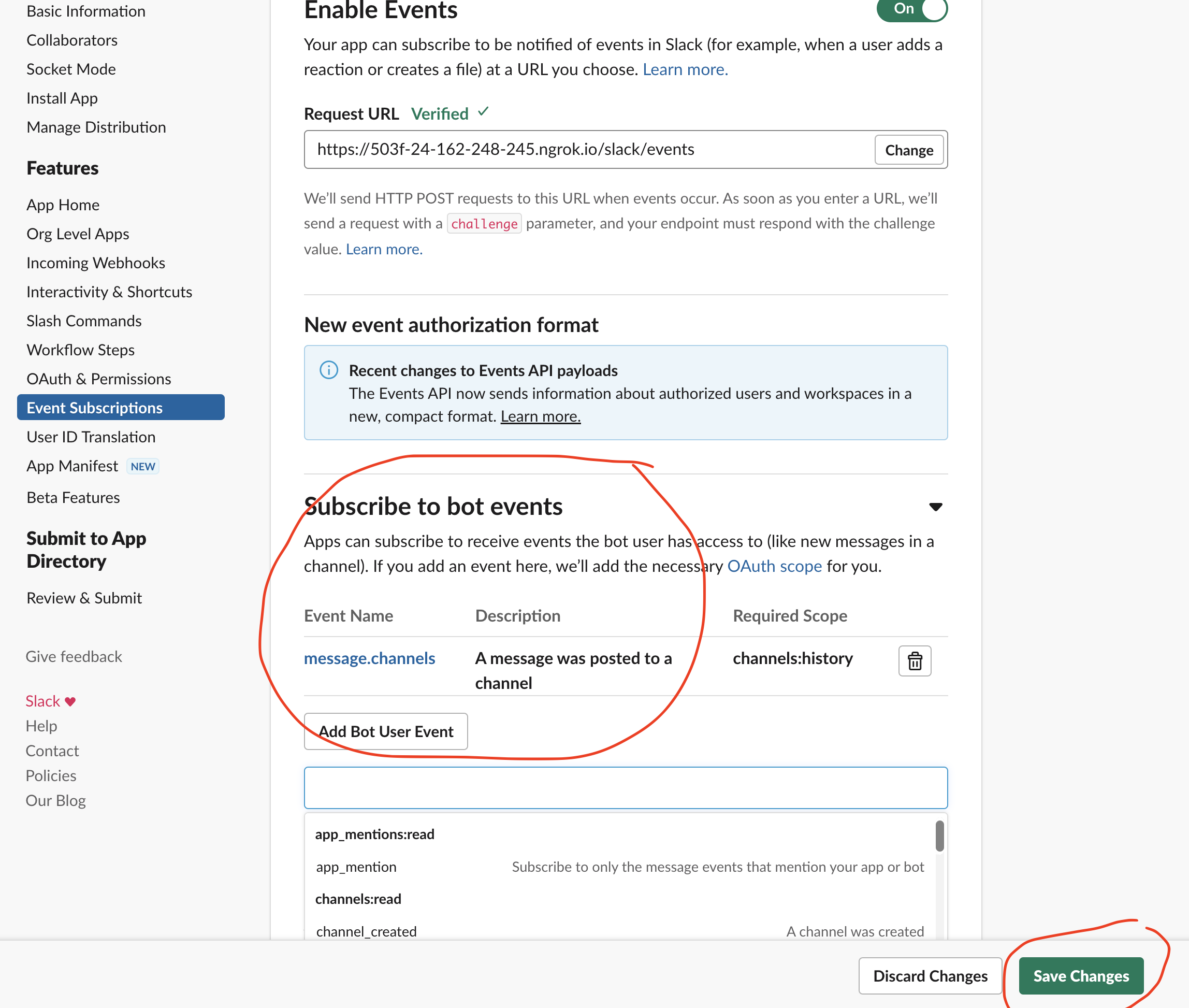Click the Slack heart link
This screenshot has height=1008, width=1189.
pos(50,701)
